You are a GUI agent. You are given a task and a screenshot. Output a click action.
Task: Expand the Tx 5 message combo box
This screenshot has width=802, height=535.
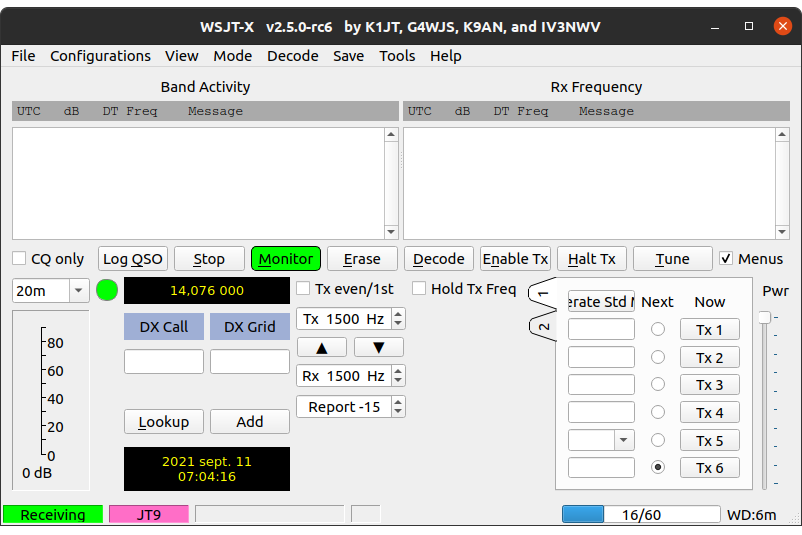623,440
